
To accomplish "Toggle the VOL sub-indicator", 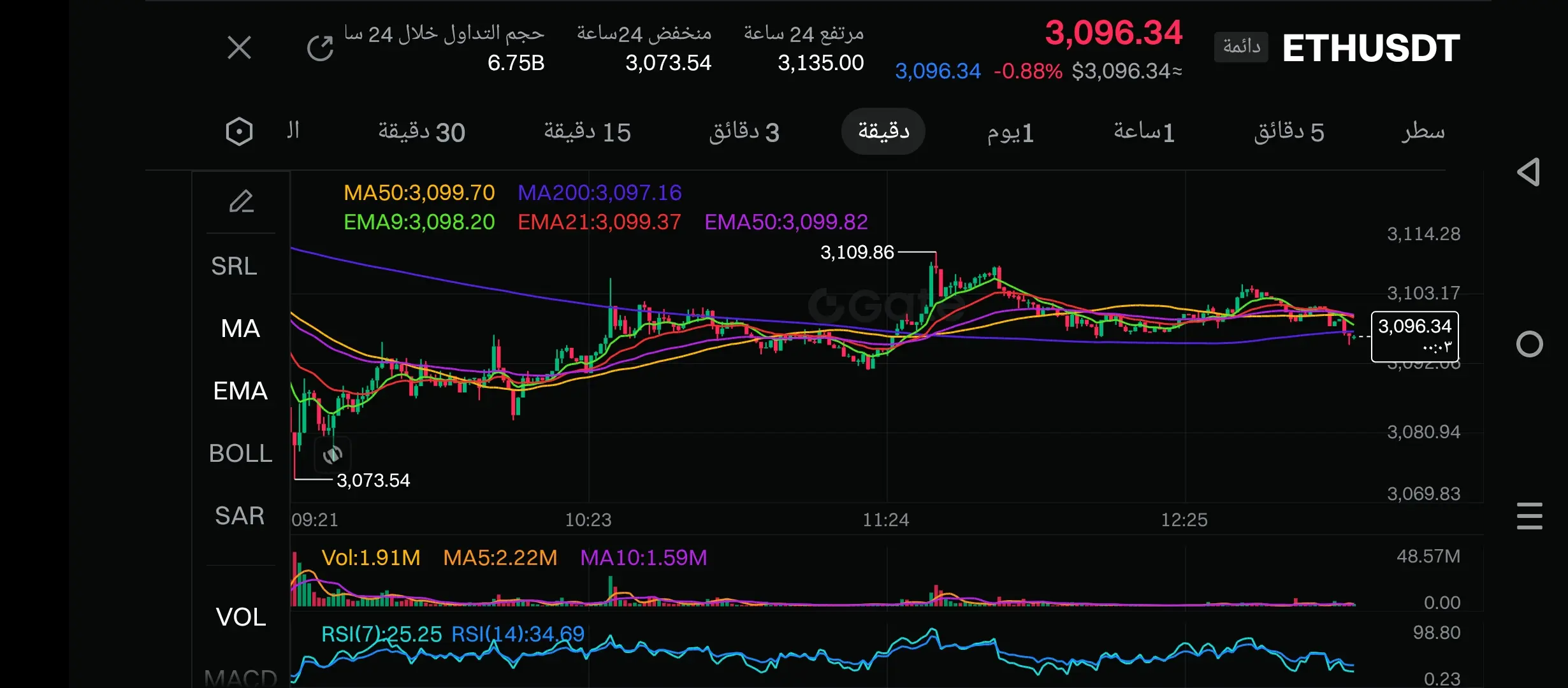I will (x=241, y=617).
